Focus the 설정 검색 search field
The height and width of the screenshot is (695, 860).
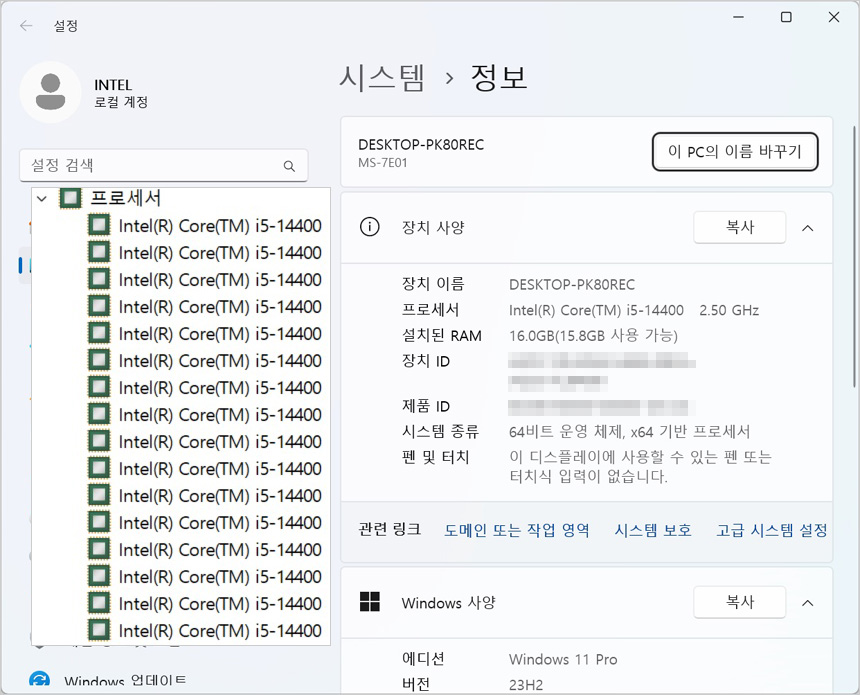(163, 165)
